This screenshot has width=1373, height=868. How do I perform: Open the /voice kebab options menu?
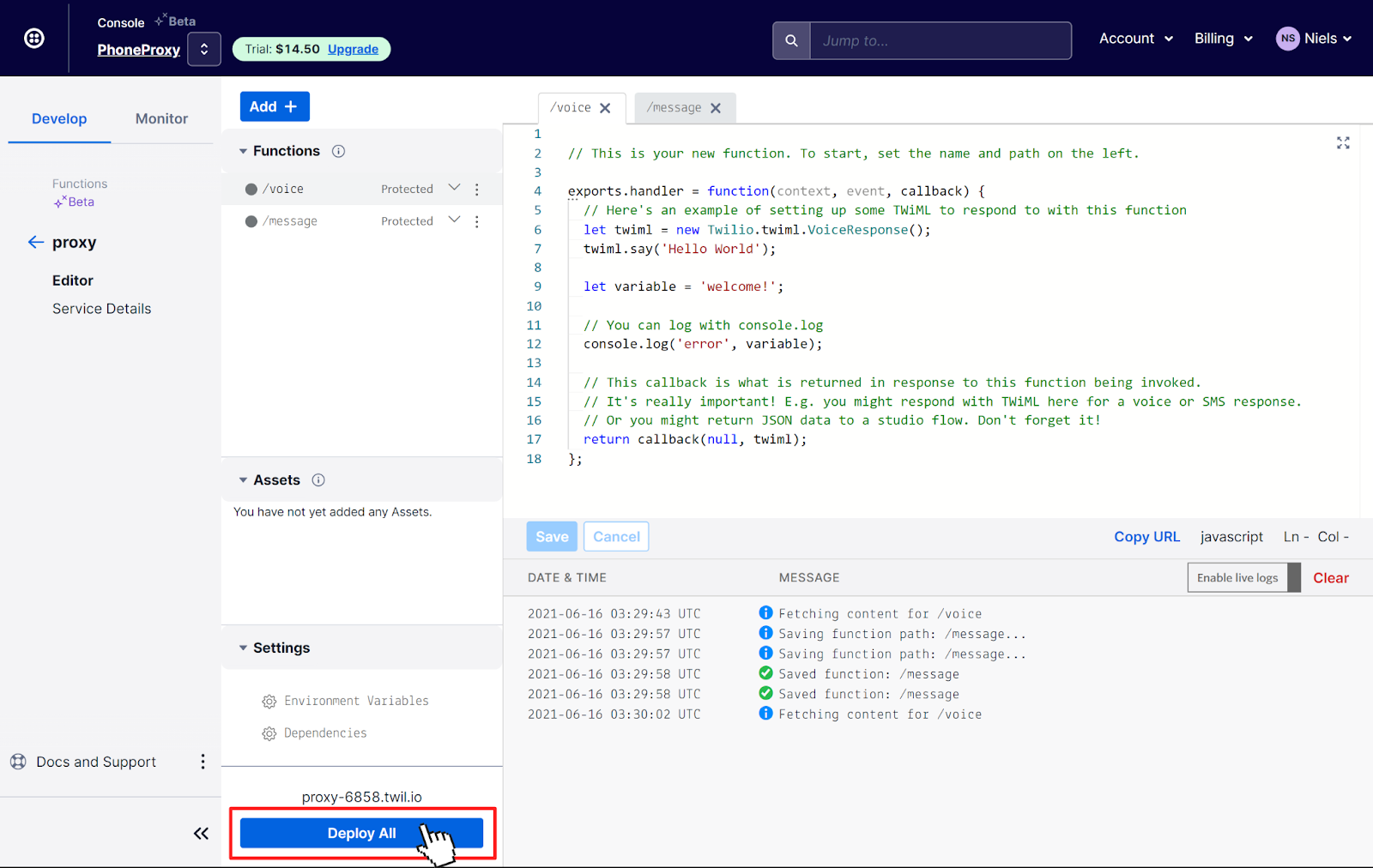[477, 189]
